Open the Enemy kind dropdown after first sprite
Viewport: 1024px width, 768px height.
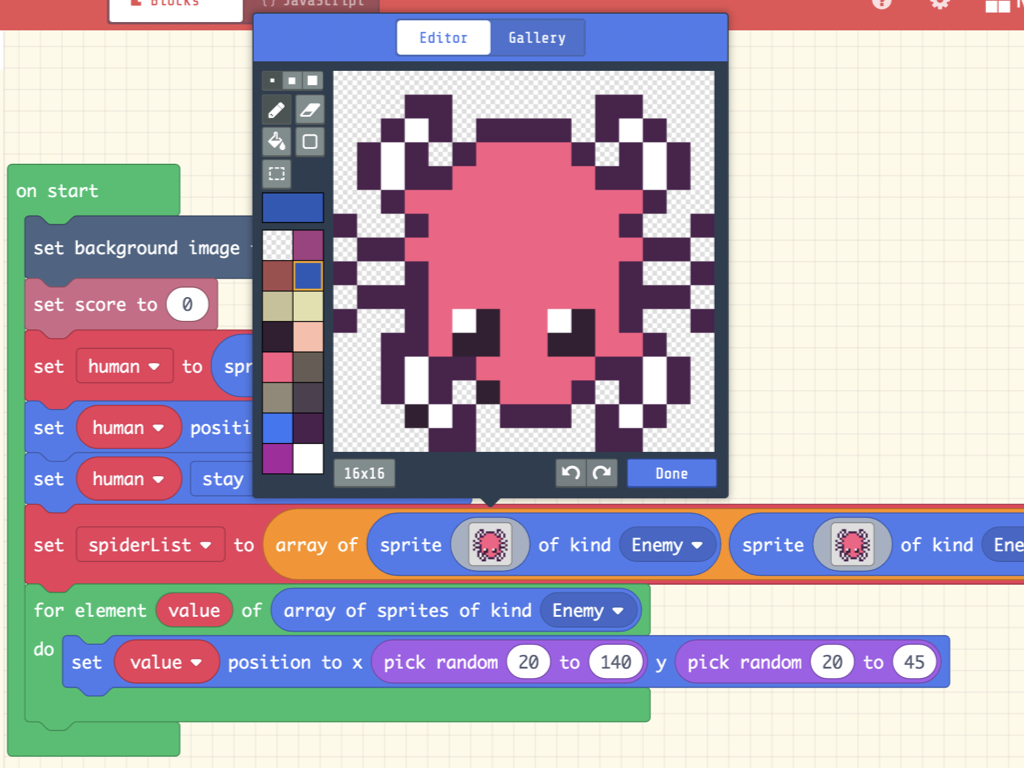[x=667, y=545]
